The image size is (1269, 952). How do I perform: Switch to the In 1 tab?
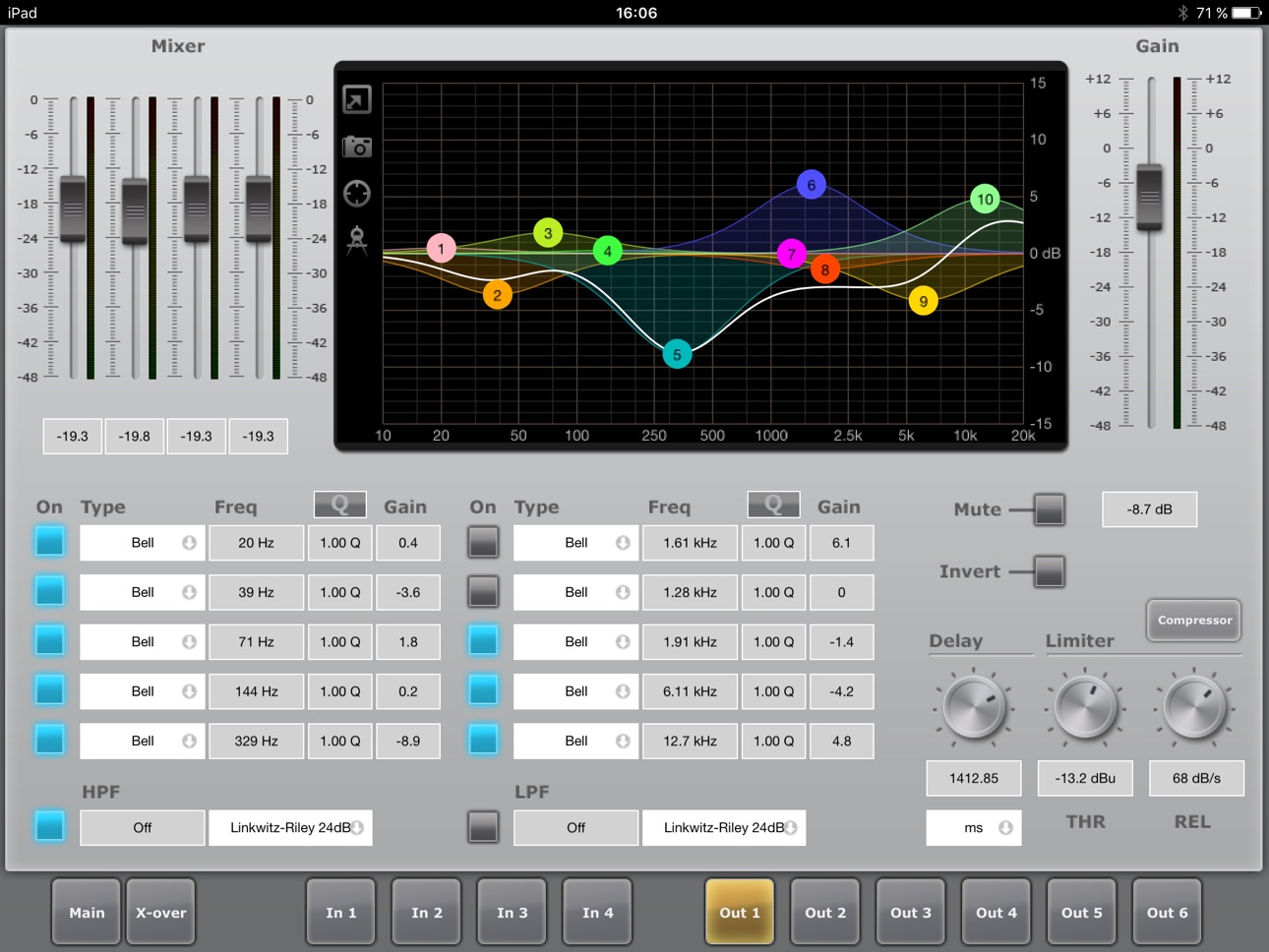click(x=341, y=913)
